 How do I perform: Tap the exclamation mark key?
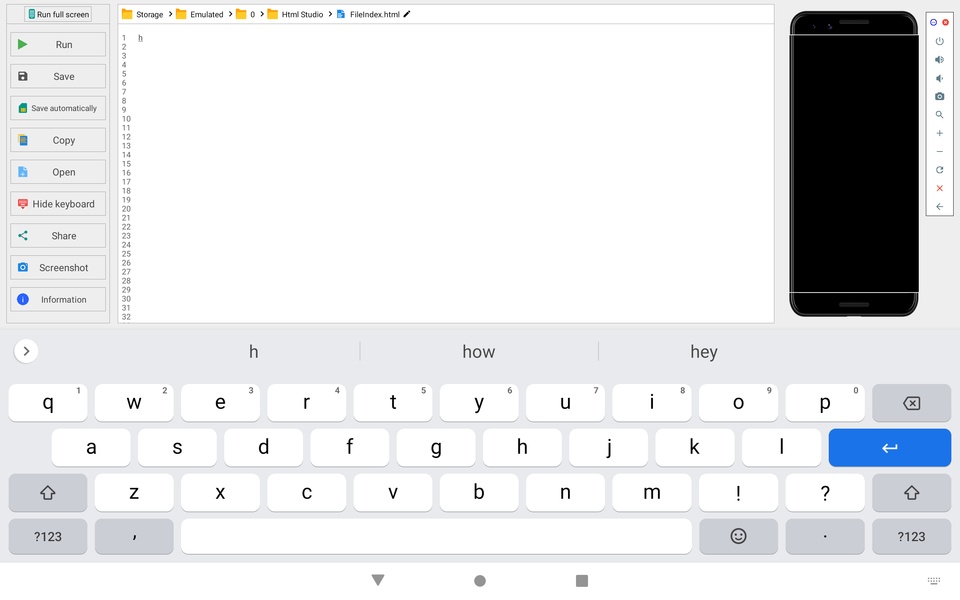point(738,492)
